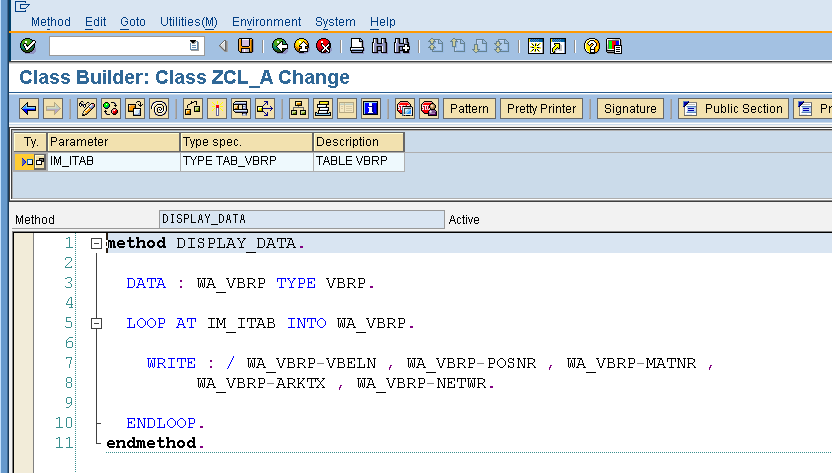Click the Check syntax icon

coord(193,108)
